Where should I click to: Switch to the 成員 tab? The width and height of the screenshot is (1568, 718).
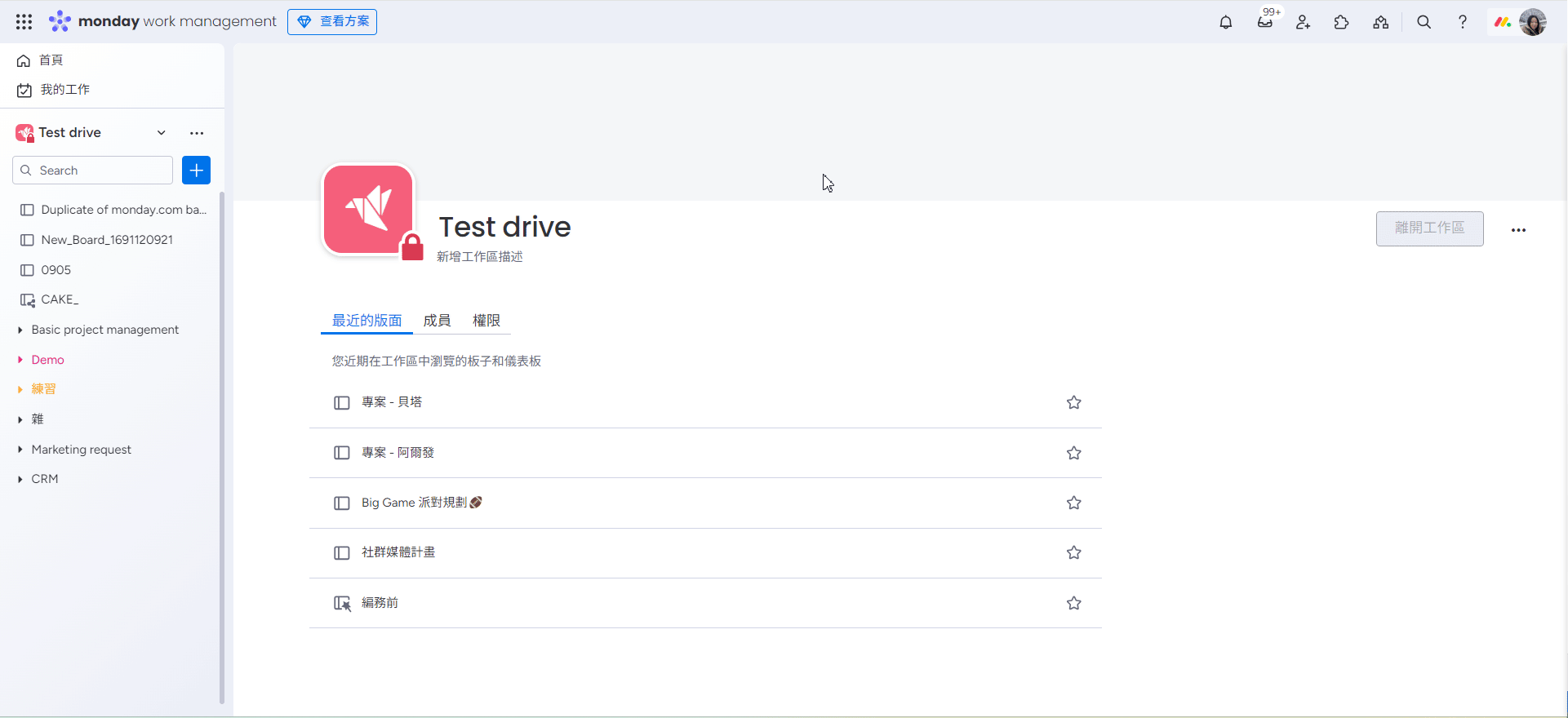437,321
